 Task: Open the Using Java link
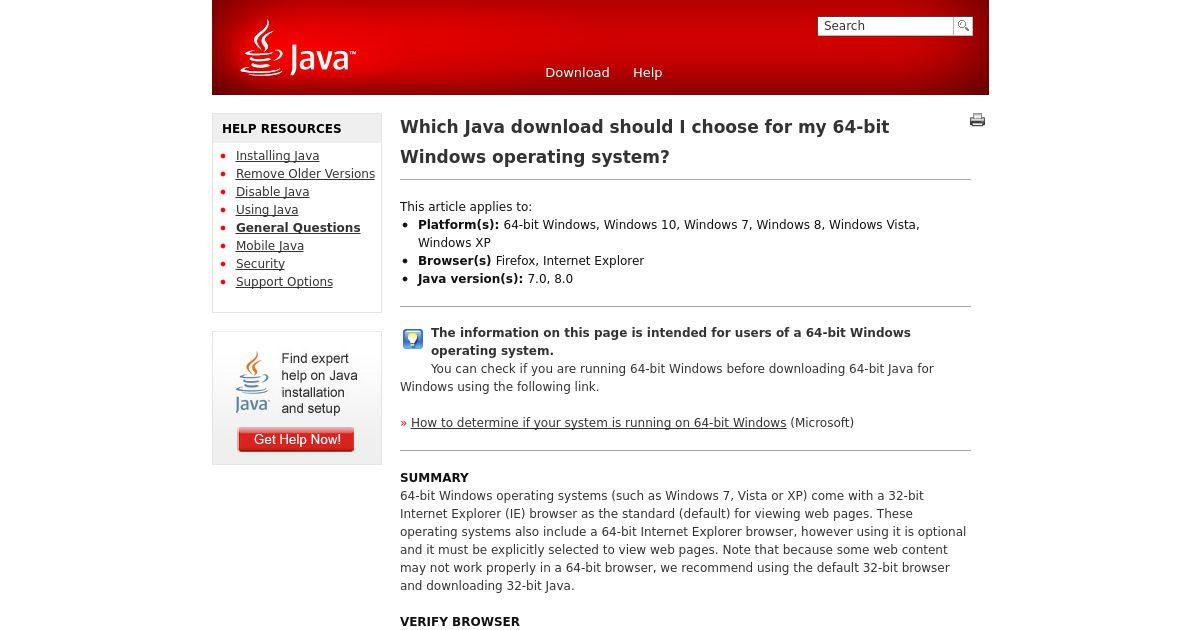(267, 210)
